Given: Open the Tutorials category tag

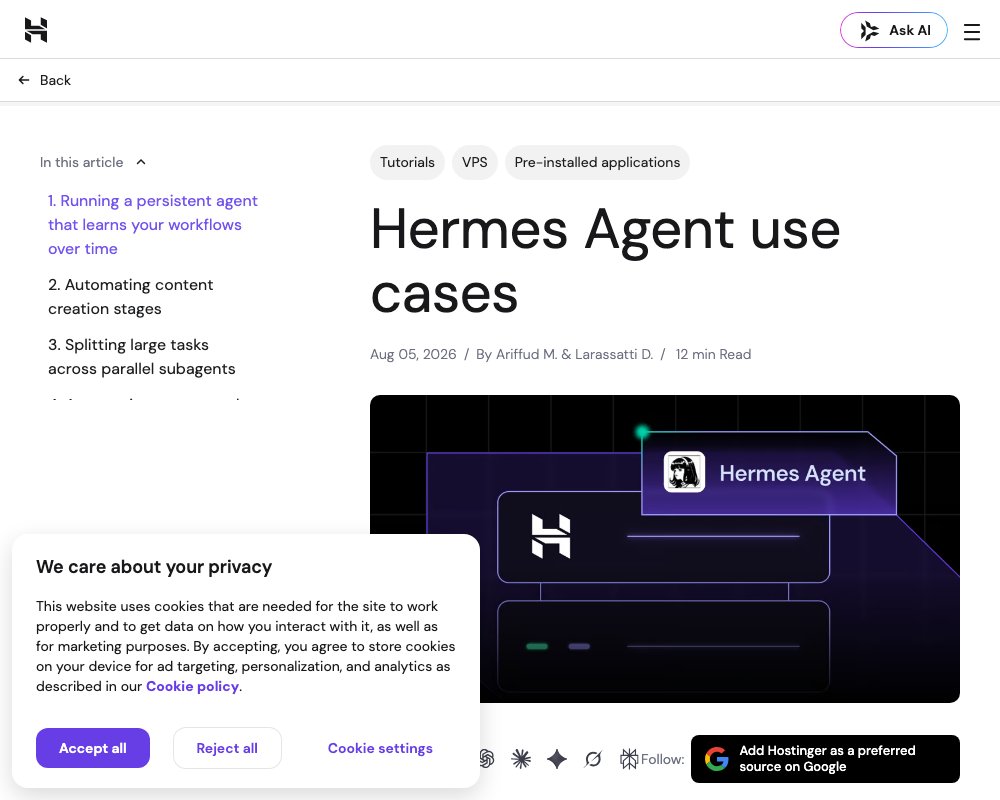Looking at the screenshot, I should [x=407, y=162].
